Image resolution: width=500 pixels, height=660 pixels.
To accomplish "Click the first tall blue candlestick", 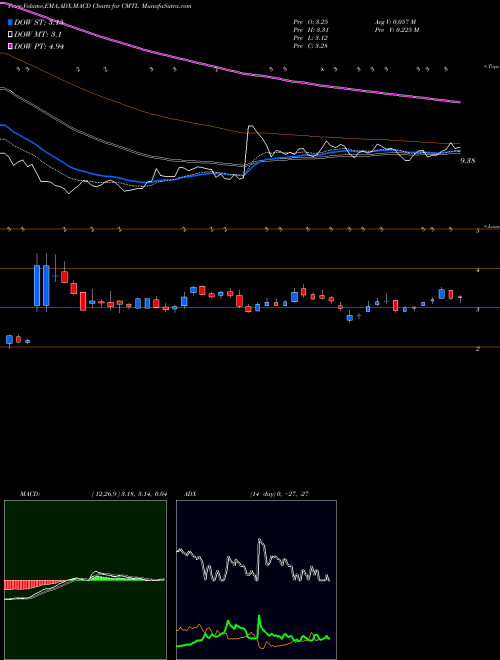I will (x=37, y=284).
